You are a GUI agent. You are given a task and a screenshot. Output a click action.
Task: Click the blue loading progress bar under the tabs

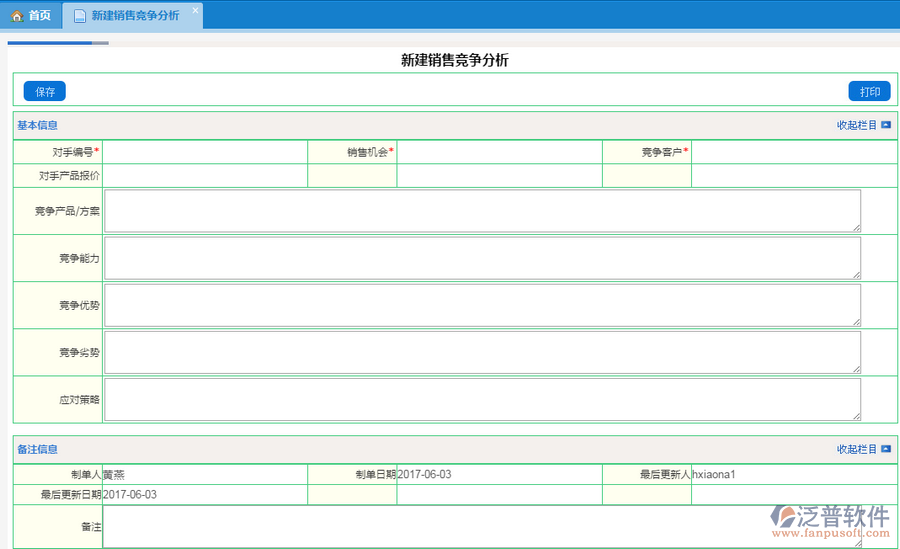(x=50, y=43)
